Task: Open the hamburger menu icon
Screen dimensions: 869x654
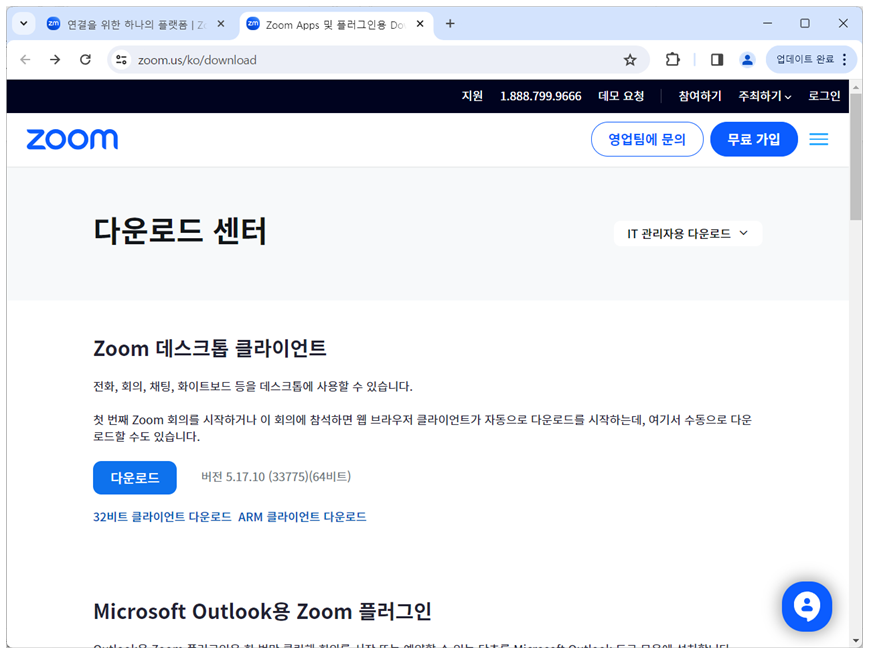Action: click(819, 139)
